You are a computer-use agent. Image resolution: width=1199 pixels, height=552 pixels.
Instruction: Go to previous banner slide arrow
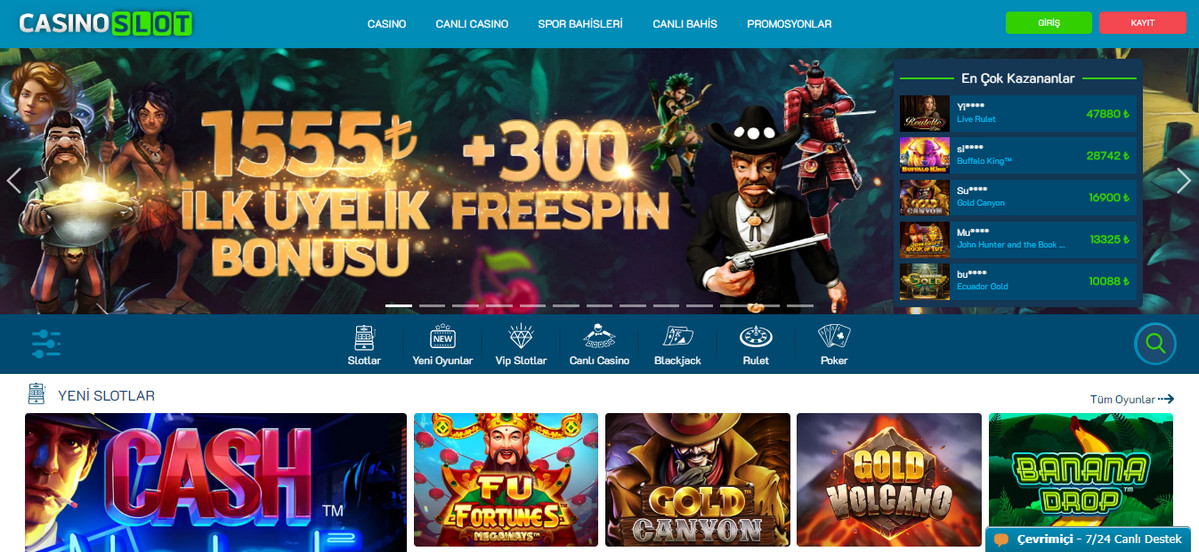click(x=14, y=180)
